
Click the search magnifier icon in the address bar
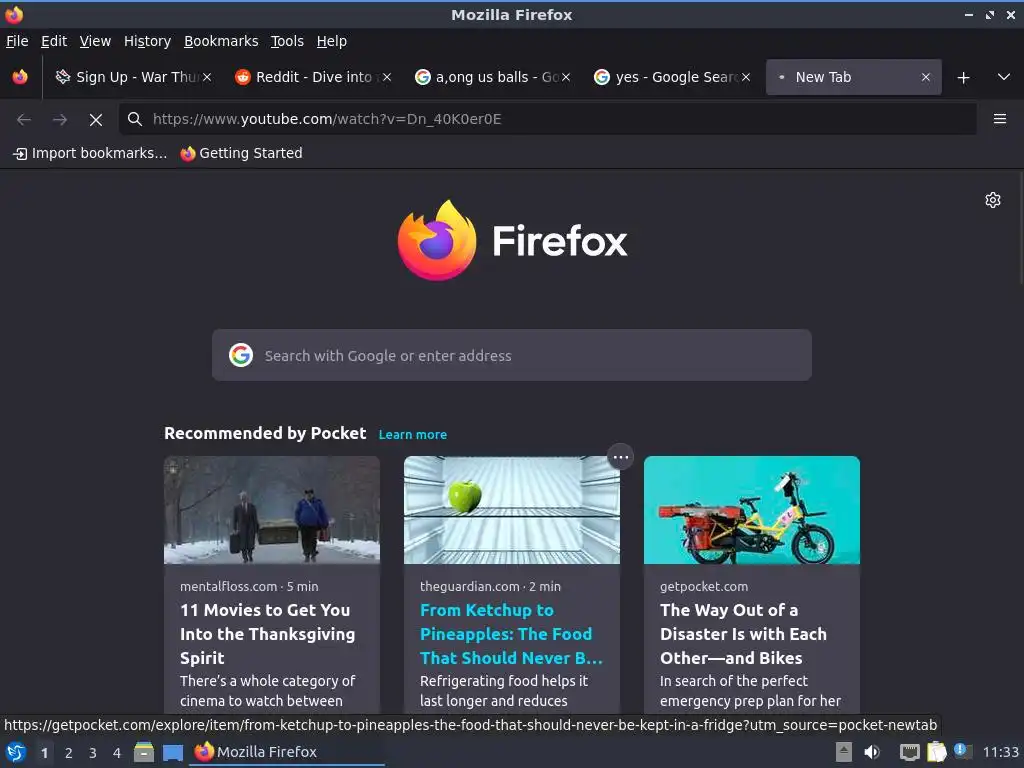pos(135,119)
